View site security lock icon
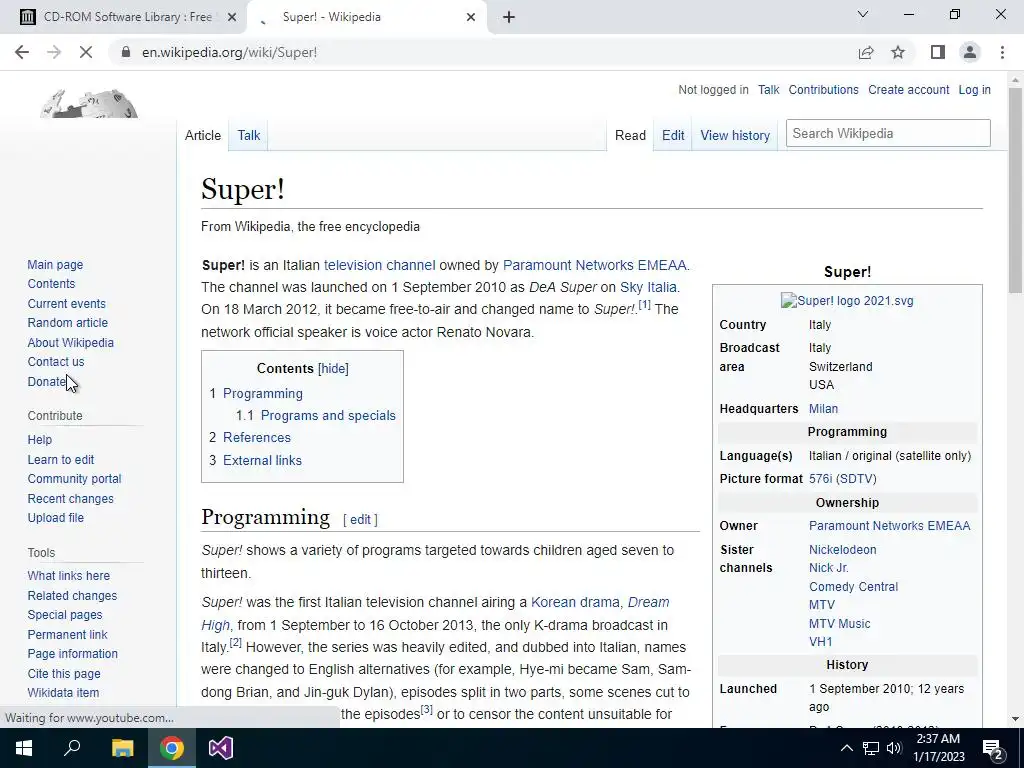Viewport: 1024px width, 768px height. pos(125,52)
